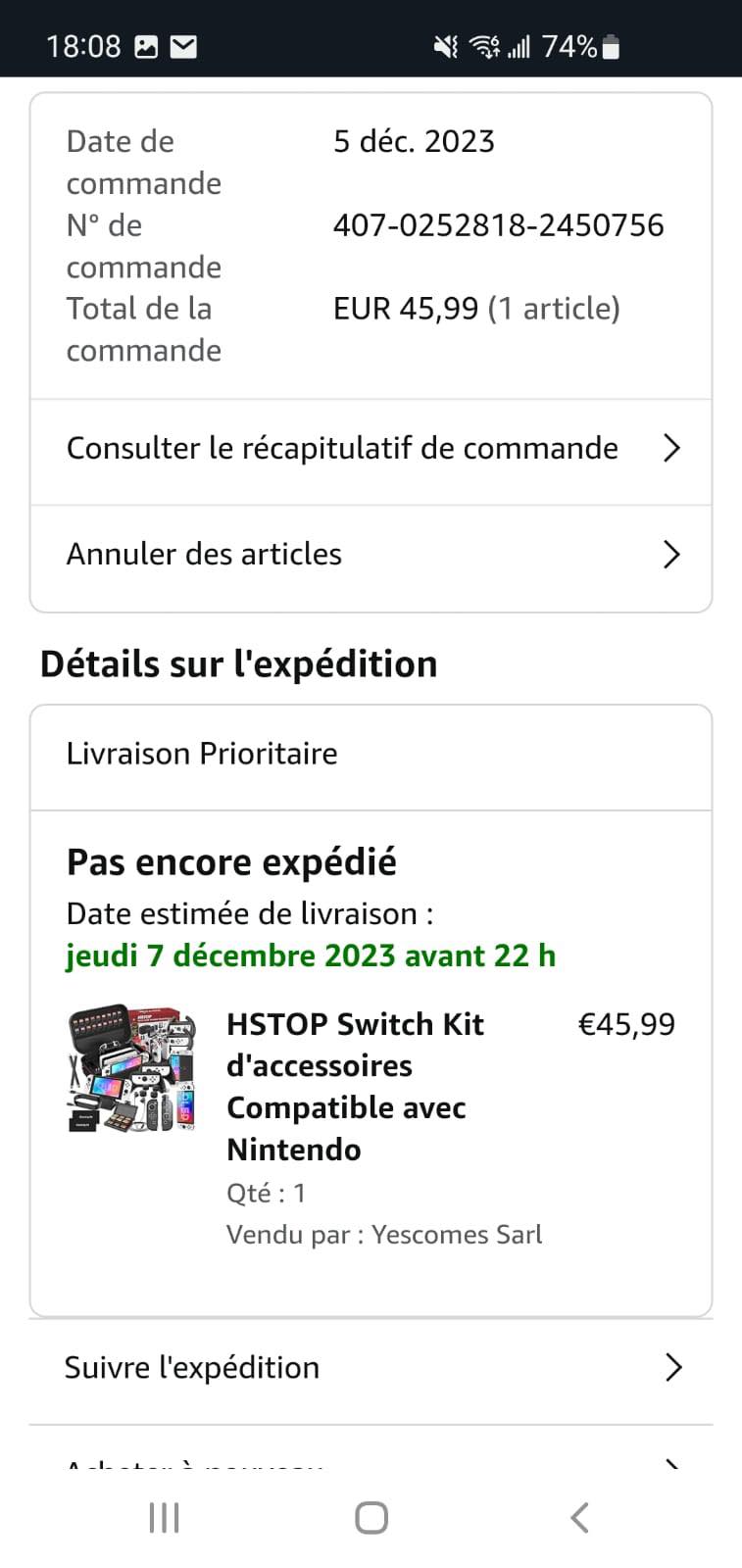The height and width of the screenshot is (1568, 742).
Task: Tap chevron next to Suivre l'expédition
Action: tap(672, 1367)
